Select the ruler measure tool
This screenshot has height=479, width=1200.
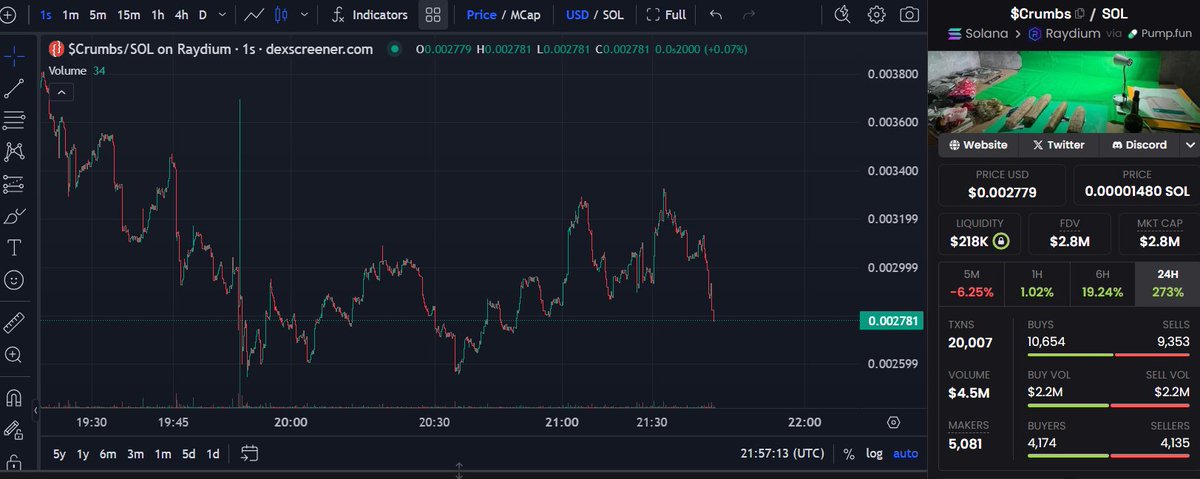coord(14,322)
